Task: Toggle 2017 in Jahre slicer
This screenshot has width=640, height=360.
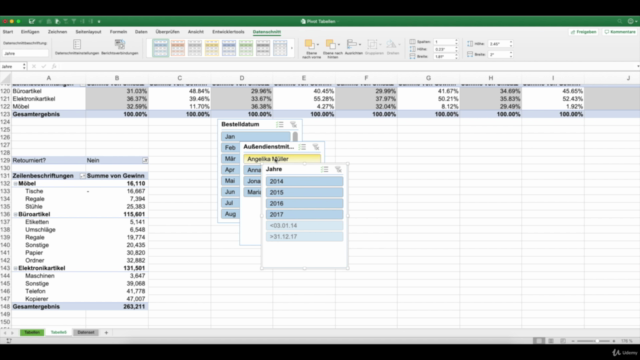Action: coord(304,214)
